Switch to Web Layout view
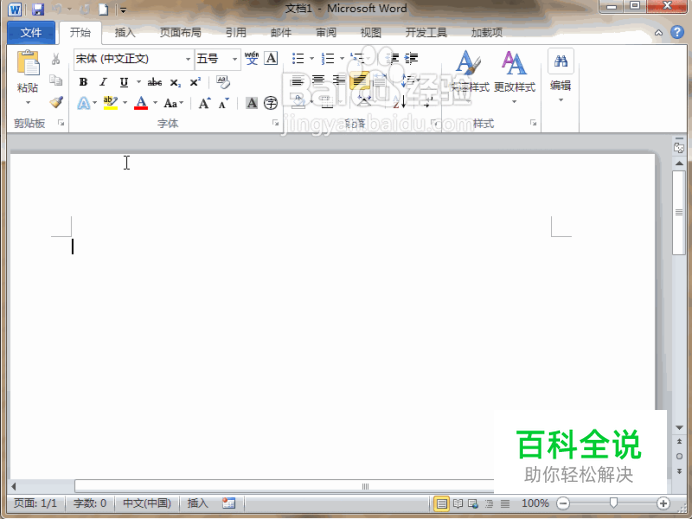This screenshot has height=519, width=692. (x=473, y=503)
